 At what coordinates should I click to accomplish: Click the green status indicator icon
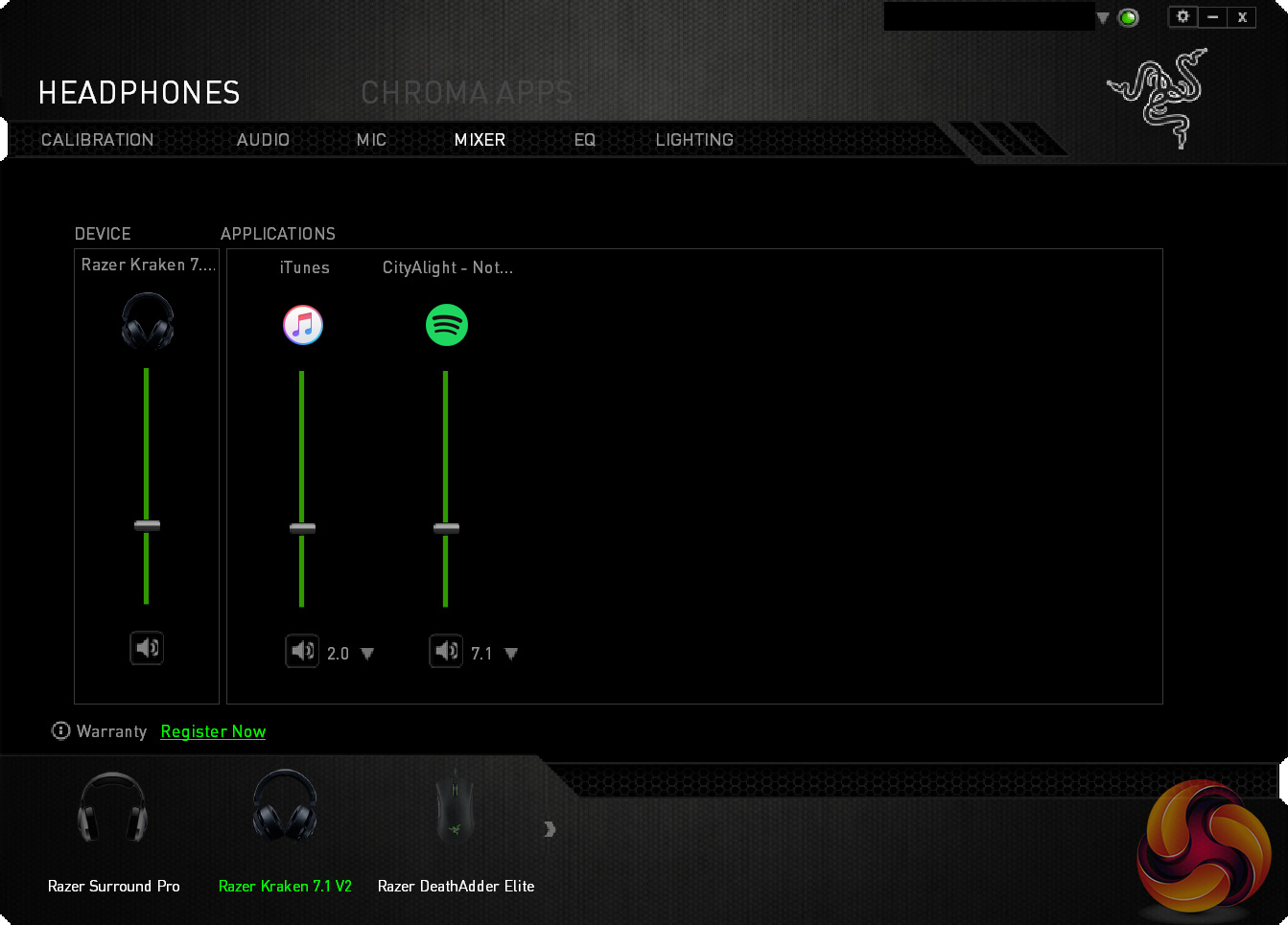[x=1129, y=17]
